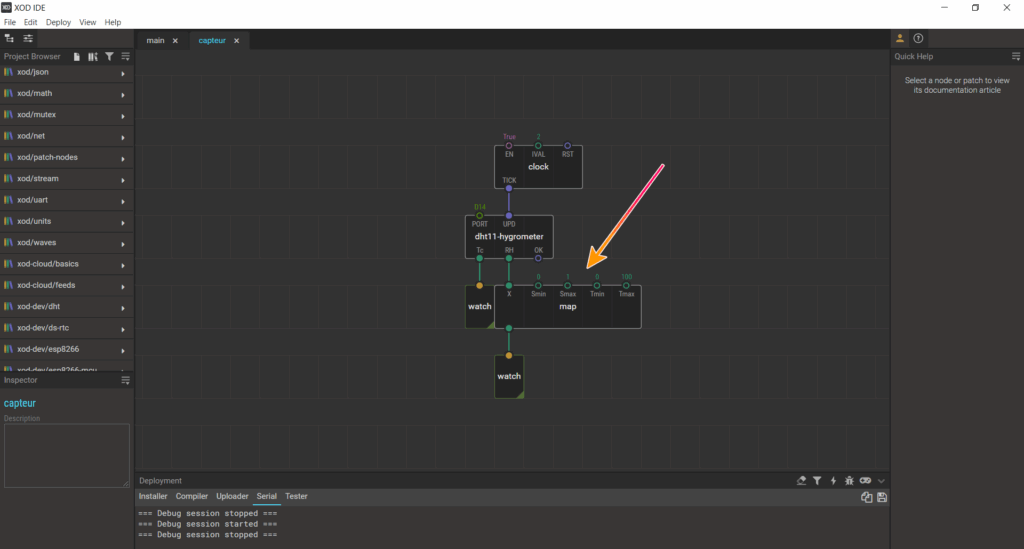Screen dimensions: 1024x549
Task: Copy the serial log to clipboard
Action: click(867, 497)
